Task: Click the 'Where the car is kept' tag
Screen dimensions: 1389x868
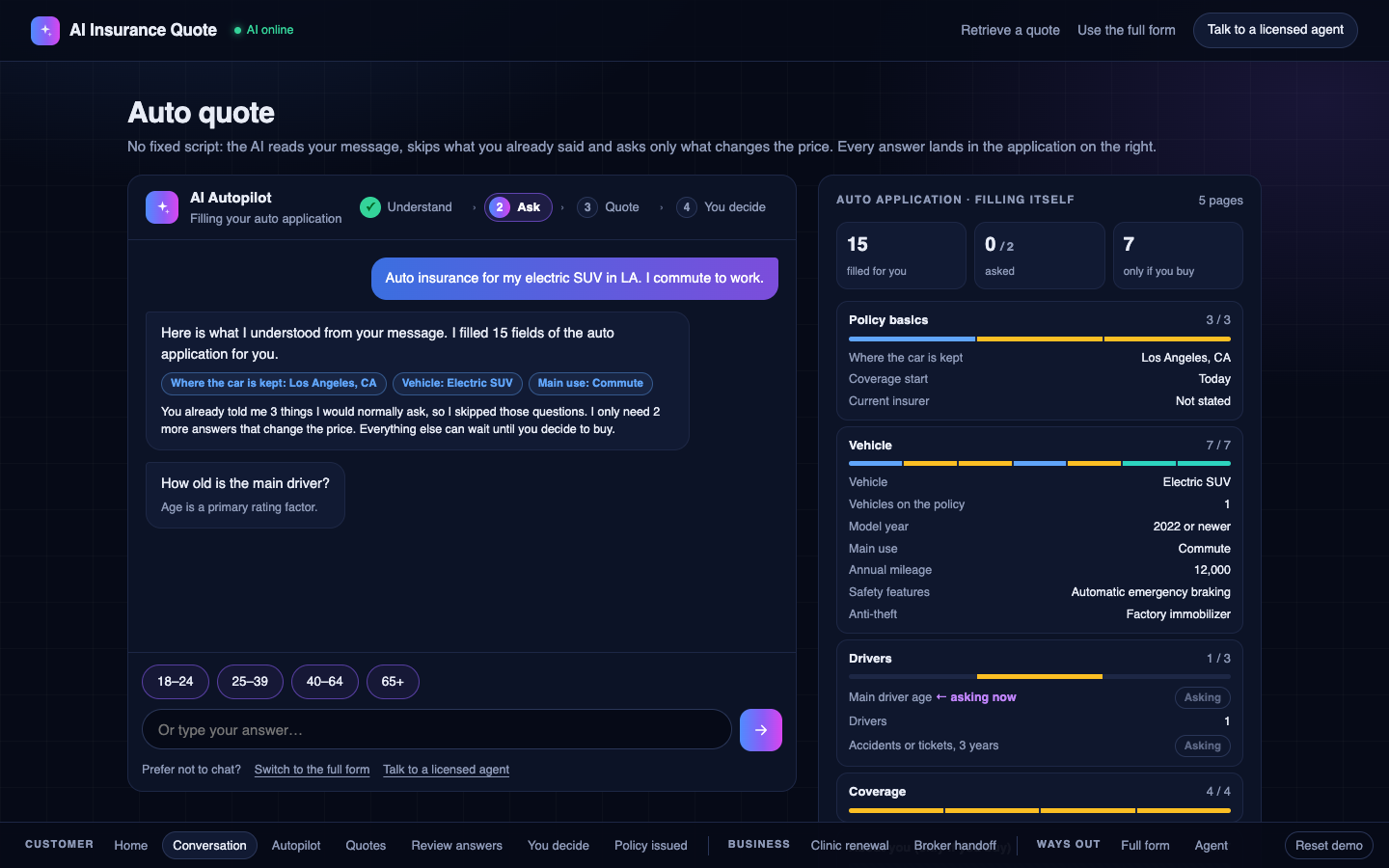Action: [274, 384]
